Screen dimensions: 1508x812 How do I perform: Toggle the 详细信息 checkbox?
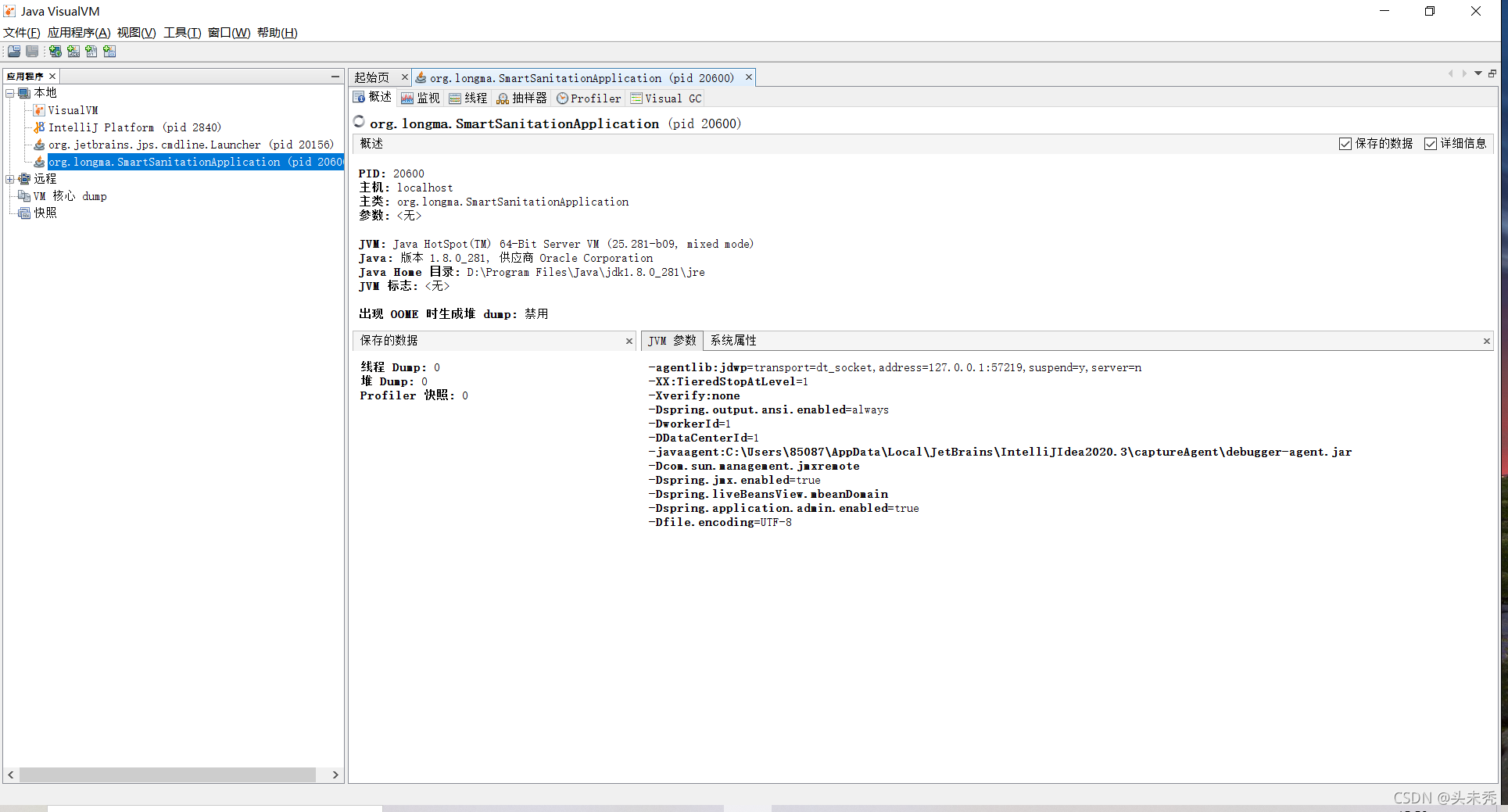(1431, 144)
